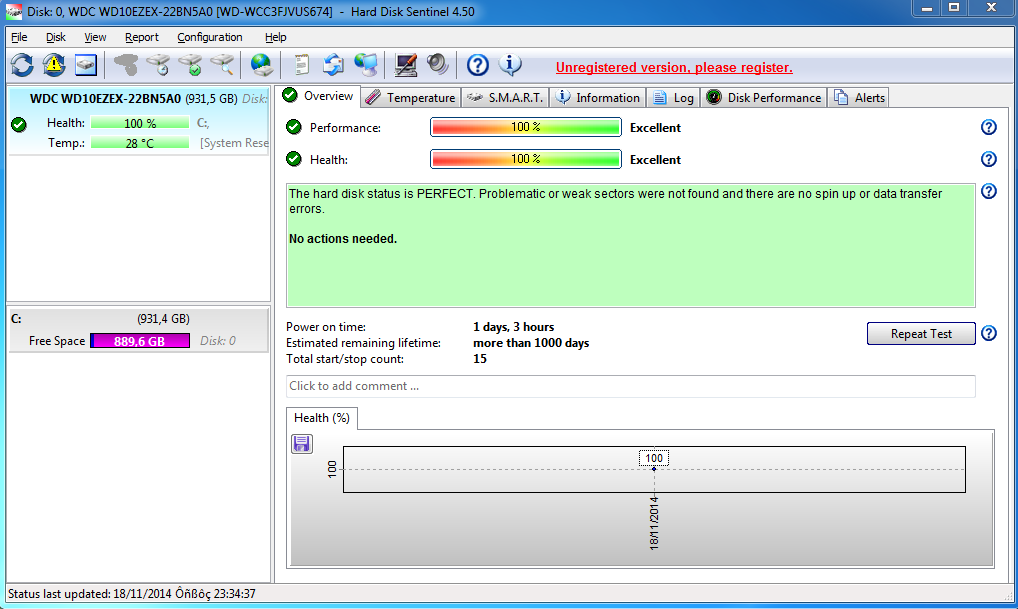
Task: Click the Excellent label beside the Performance bar
Action: tap(655, 128)
